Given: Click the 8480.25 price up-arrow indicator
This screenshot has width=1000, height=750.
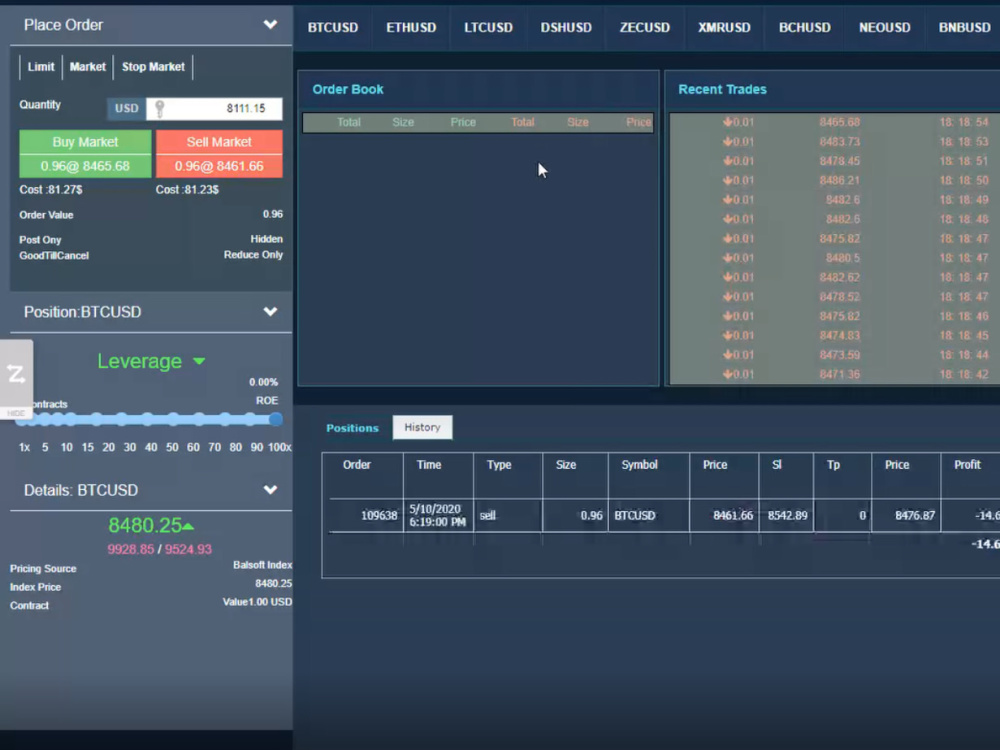Looking at the screenshot, I should 188,526.
